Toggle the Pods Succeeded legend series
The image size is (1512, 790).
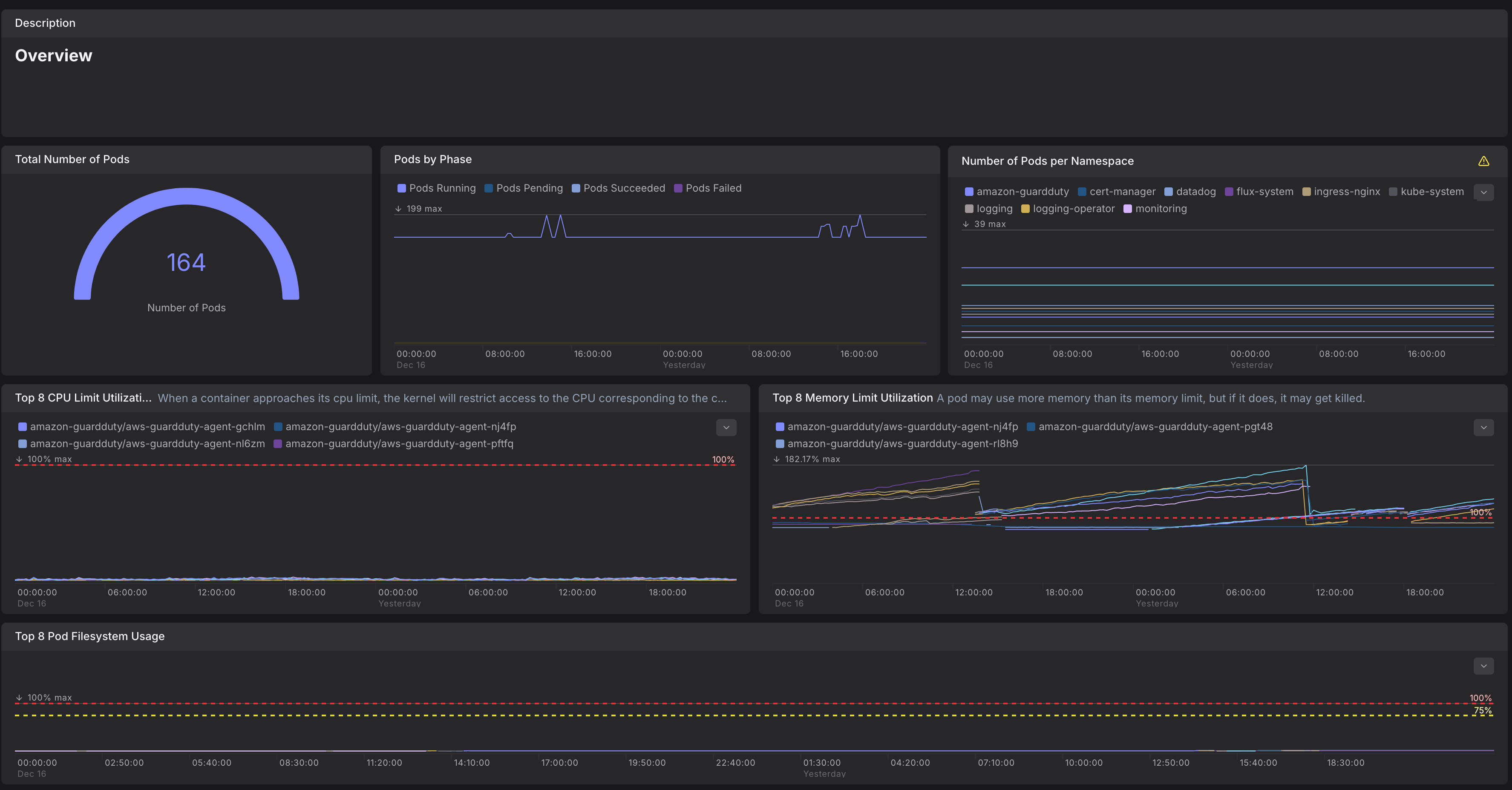(x=623, y=188)
